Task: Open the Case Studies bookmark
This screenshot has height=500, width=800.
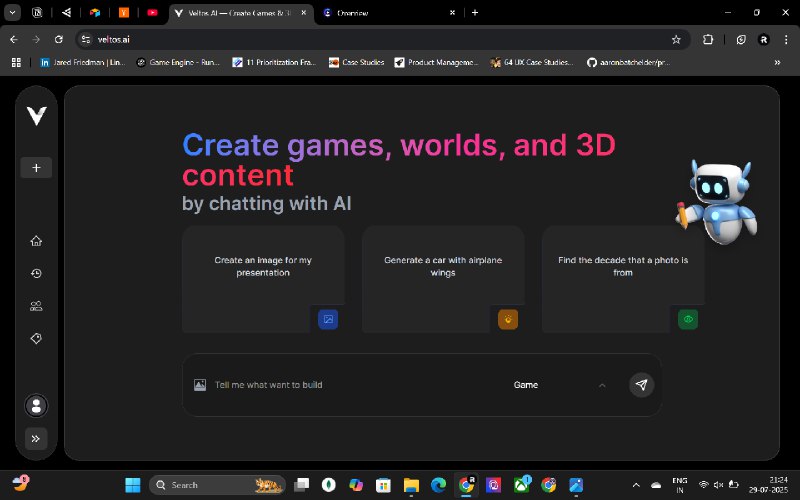Action: coord(355,62)
